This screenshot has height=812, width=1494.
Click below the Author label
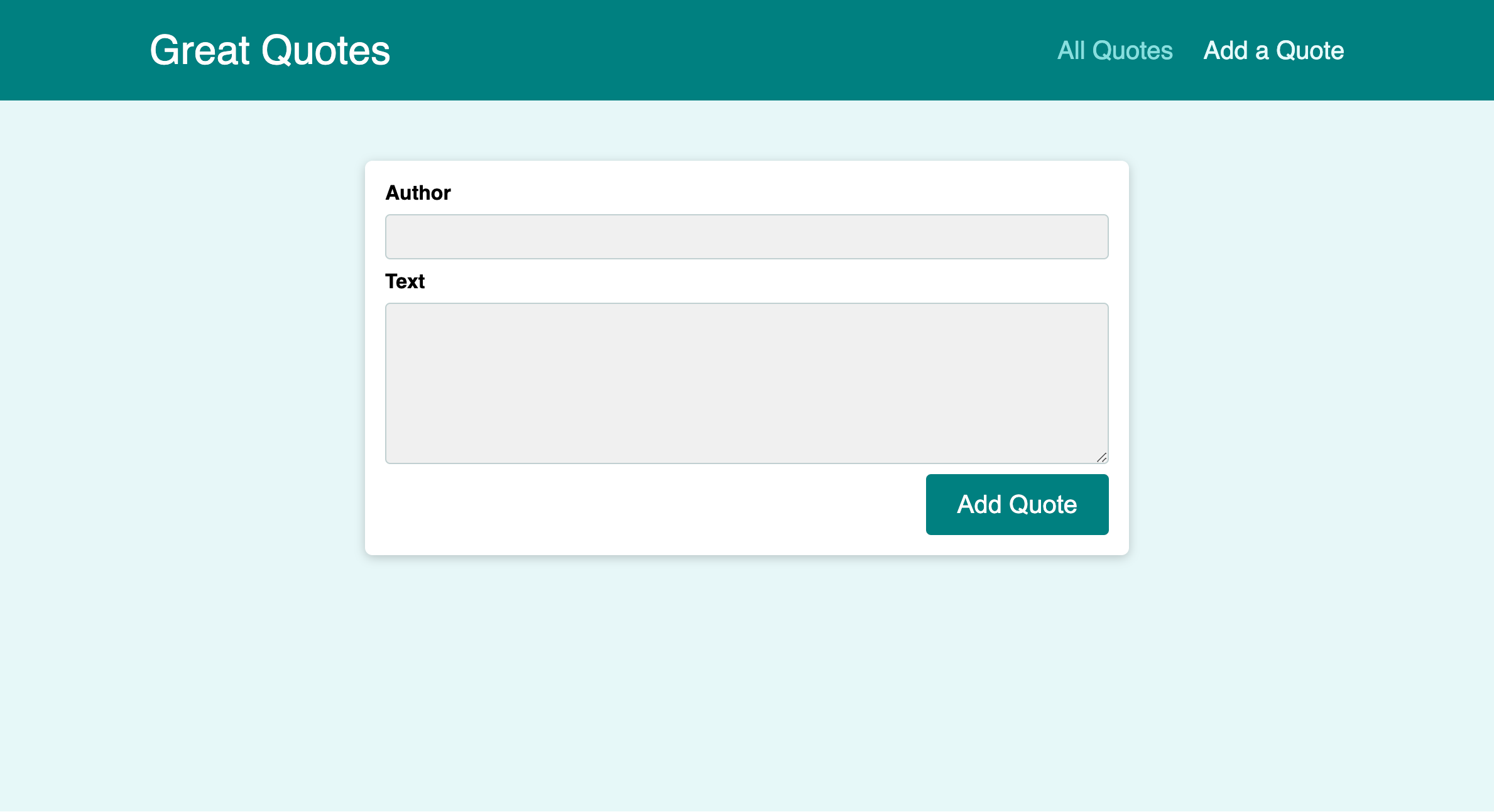coord(746,237)
